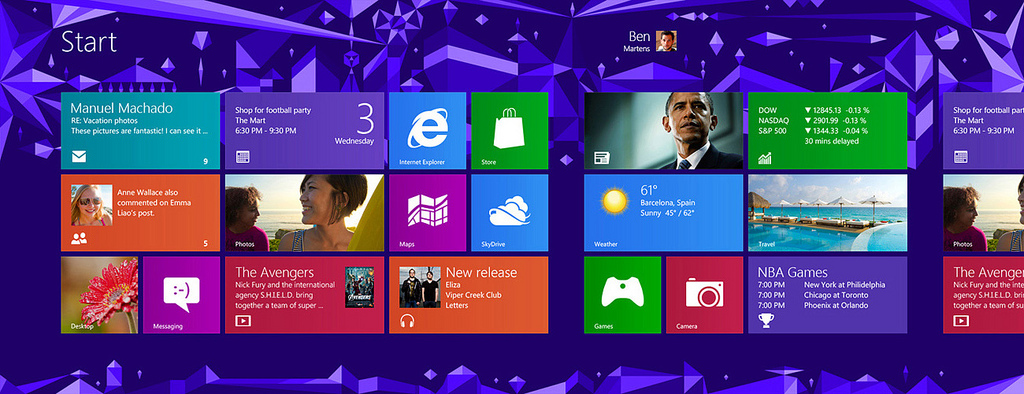
Task: Click the 'Start' screen title
Action: point(89,42)
